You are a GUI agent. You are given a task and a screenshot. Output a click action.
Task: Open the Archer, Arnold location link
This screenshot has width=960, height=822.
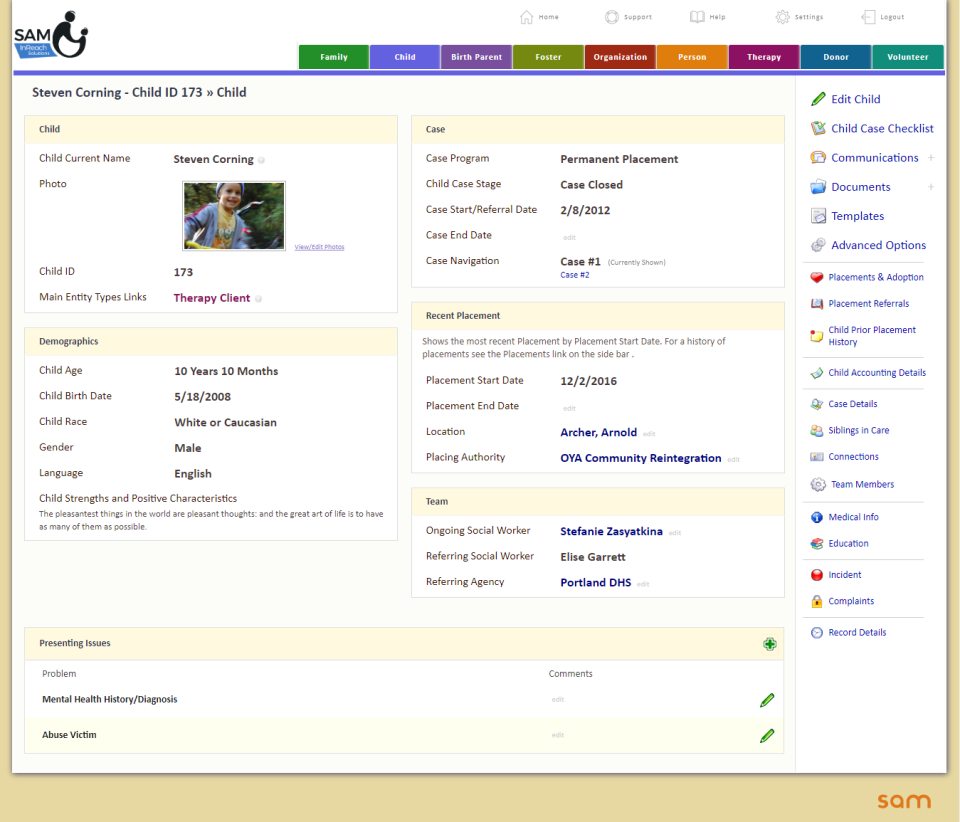click(598, 433)
